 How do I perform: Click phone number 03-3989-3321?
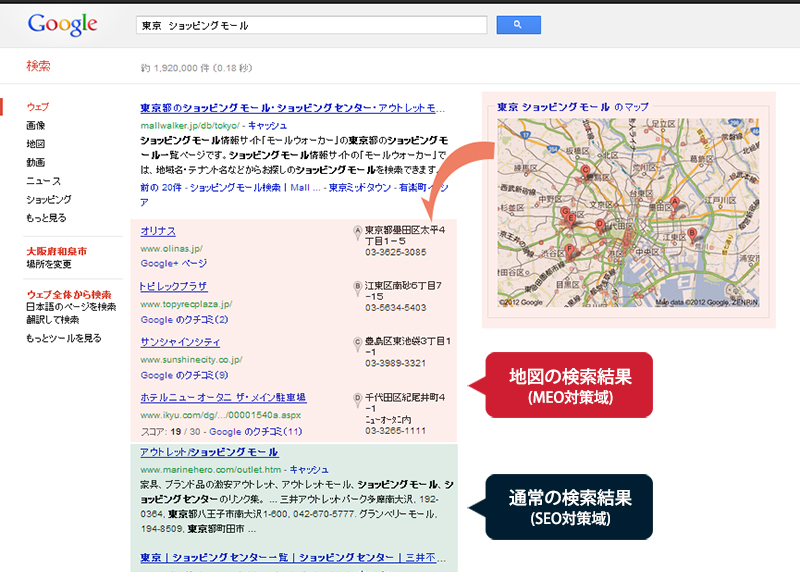click(395, 363)
